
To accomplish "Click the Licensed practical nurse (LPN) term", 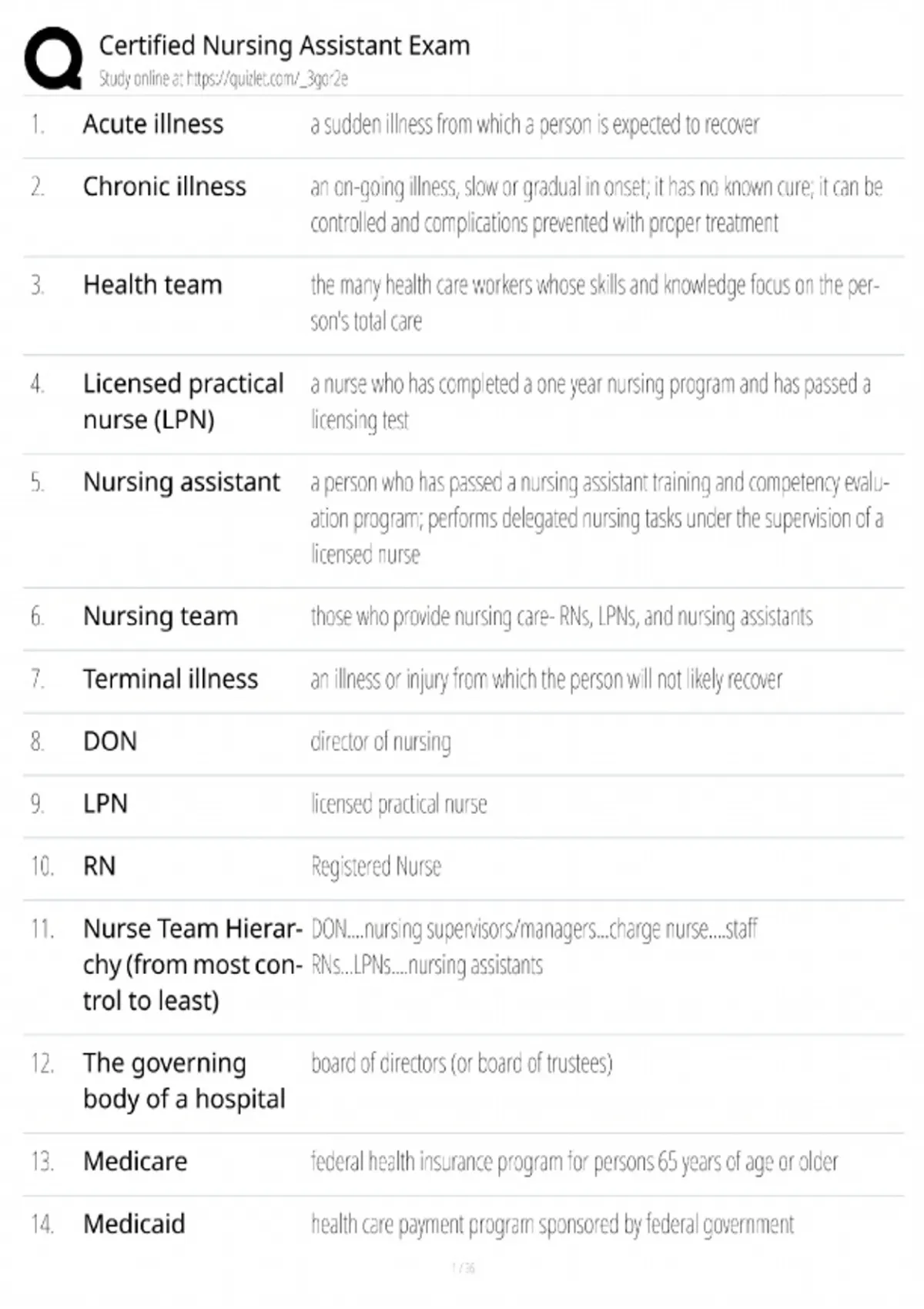I will (183, 401).
